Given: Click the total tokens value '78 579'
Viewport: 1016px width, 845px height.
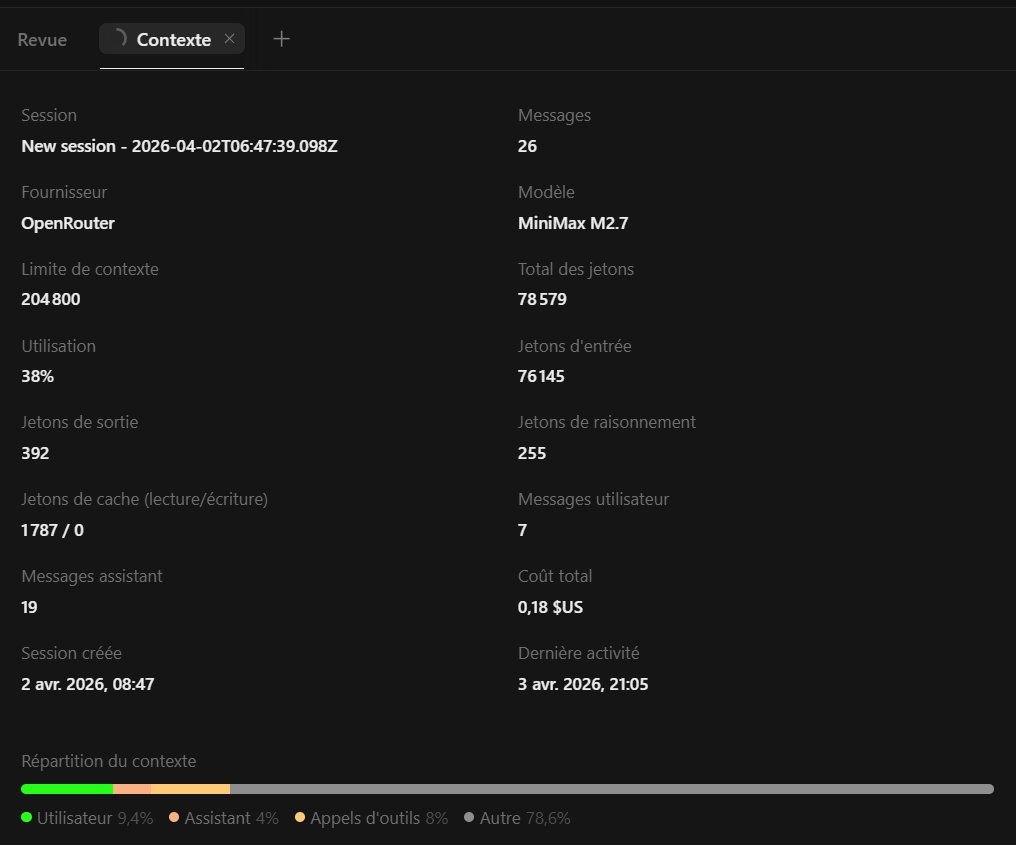Looking at the screenshot, I should coord(542,299).
